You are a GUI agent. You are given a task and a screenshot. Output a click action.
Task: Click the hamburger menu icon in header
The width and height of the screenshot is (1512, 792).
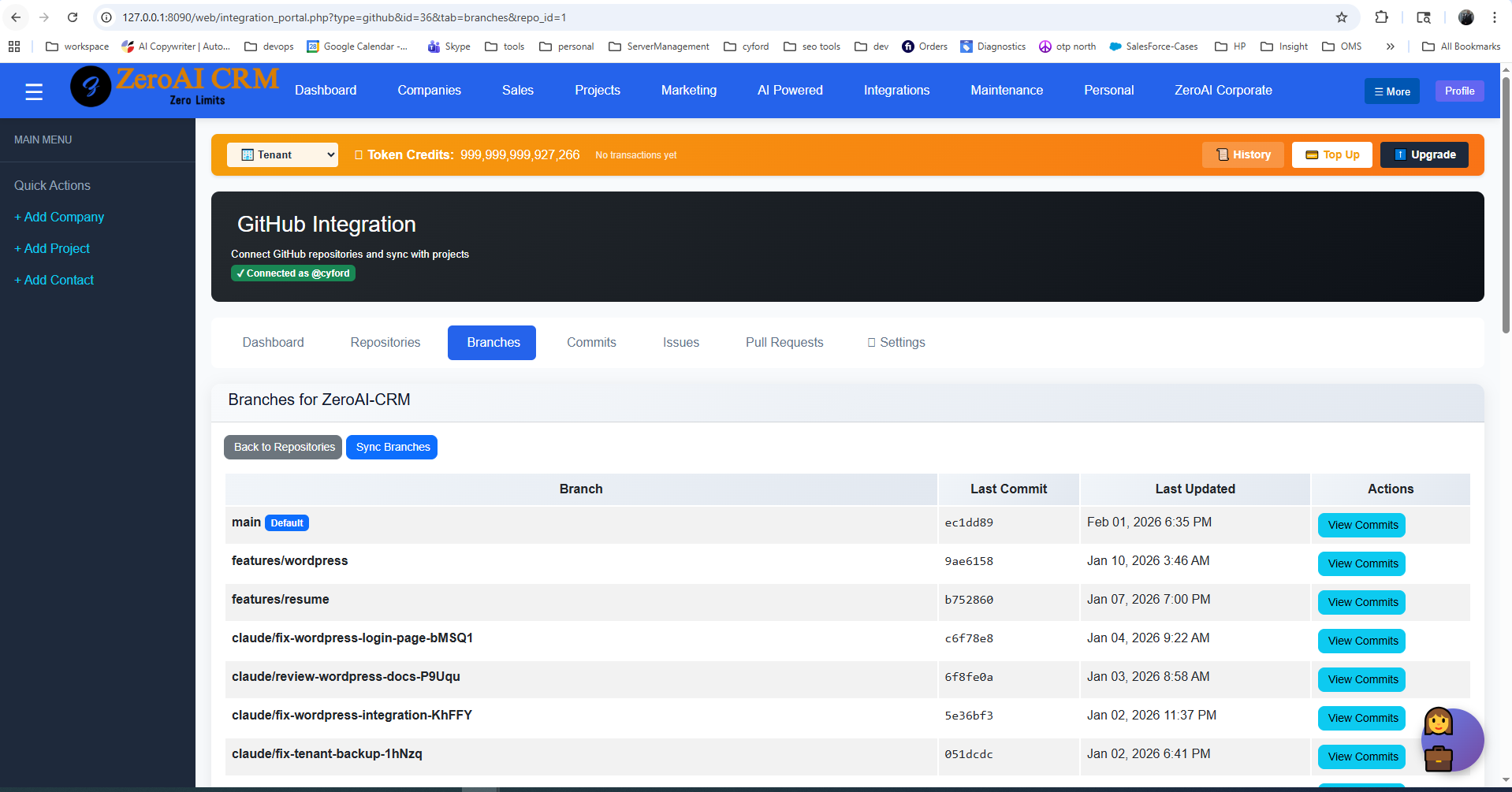point(34,92)
